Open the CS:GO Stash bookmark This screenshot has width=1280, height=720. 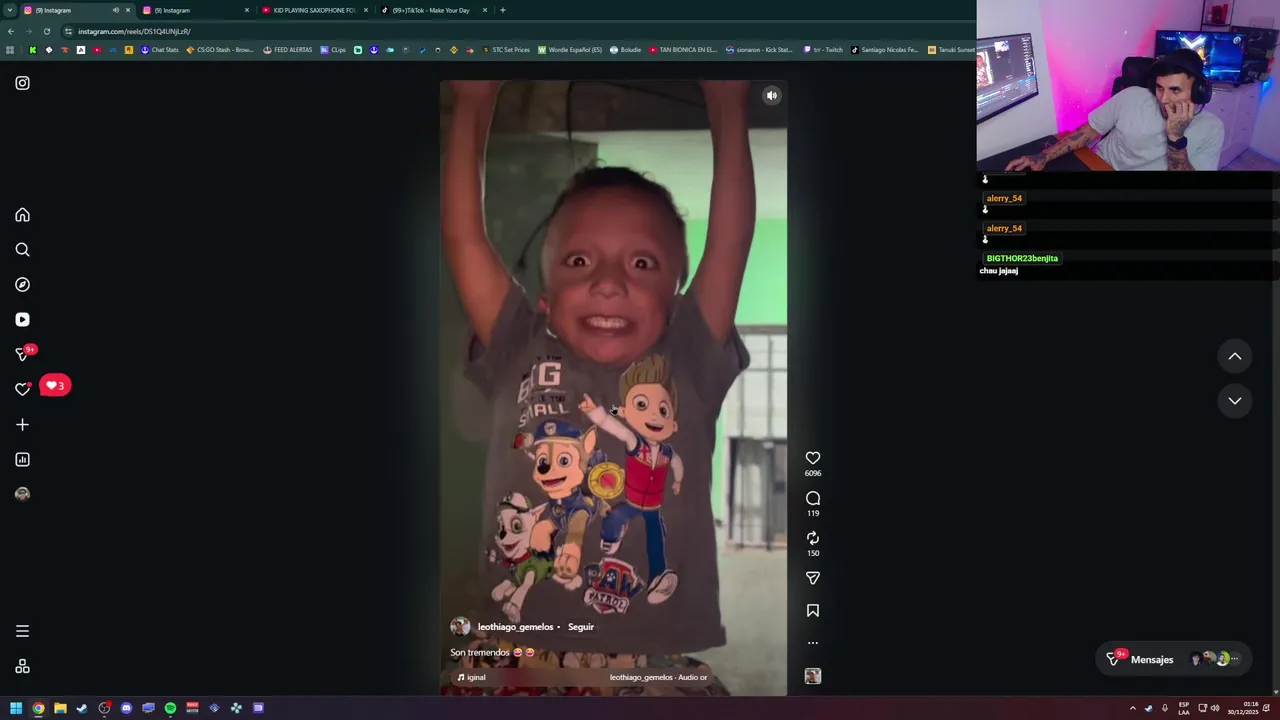220,50
